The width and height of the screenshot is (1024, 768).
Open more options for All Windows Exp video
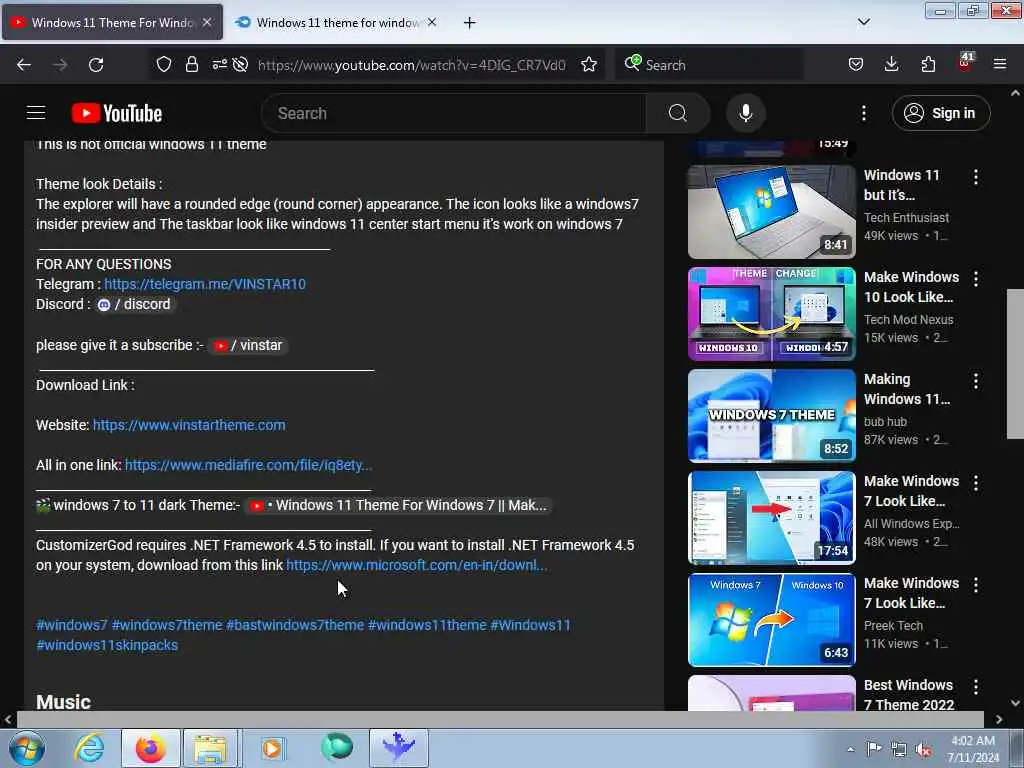[976, 483]
